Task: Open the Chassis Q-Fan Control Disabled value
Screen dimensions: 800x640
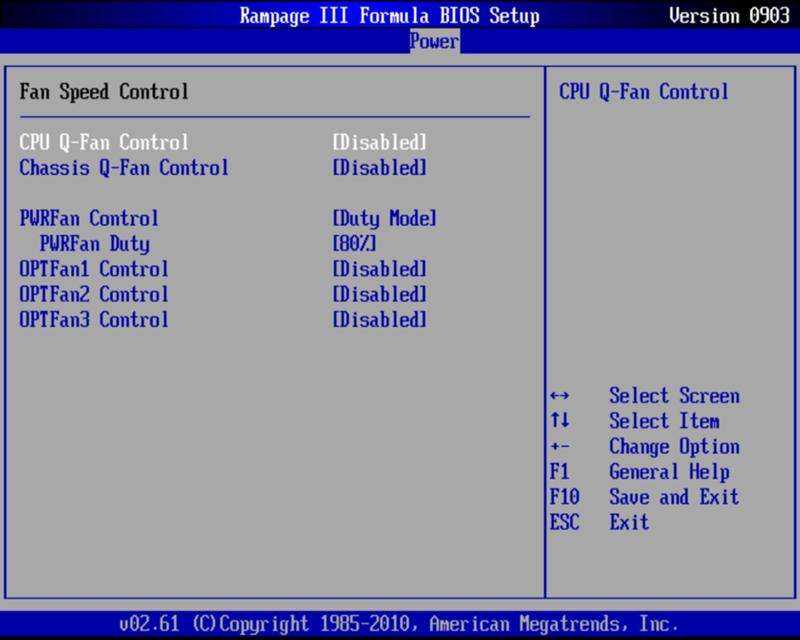Action: [380, 167]
